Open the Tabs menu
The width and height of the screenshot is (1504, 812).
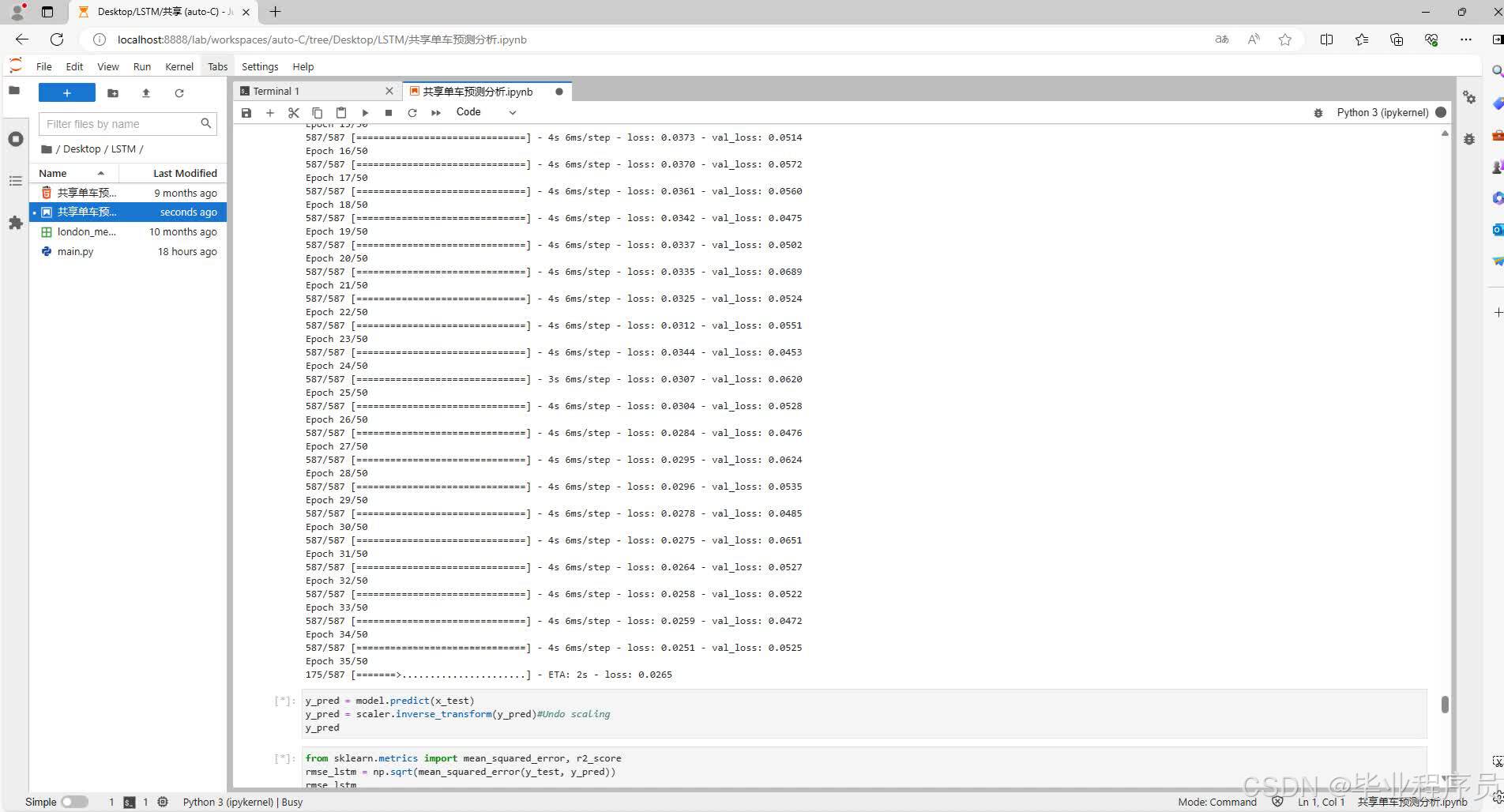click(218, 66)
